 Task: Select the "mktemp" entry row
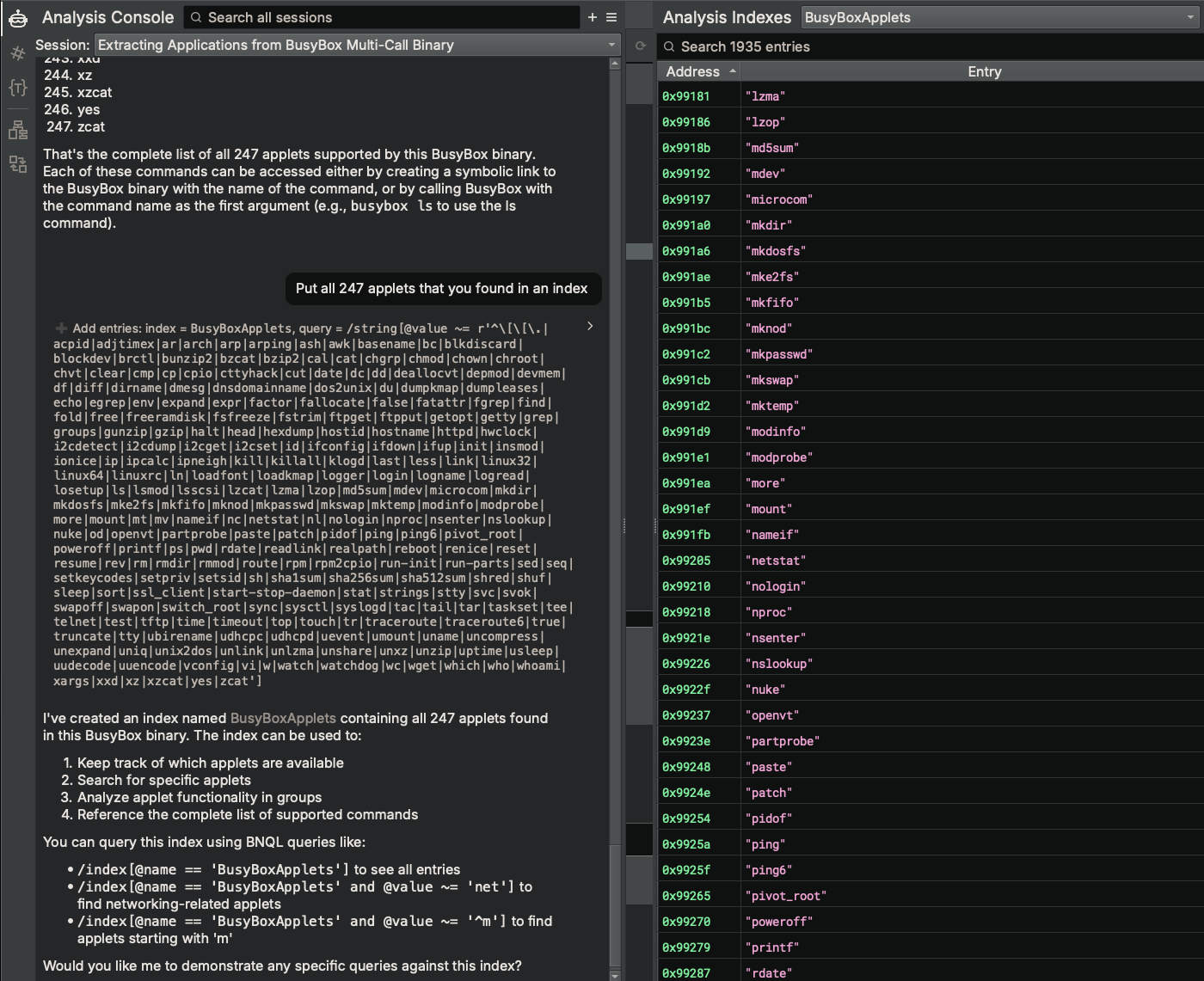coord(931,406)
